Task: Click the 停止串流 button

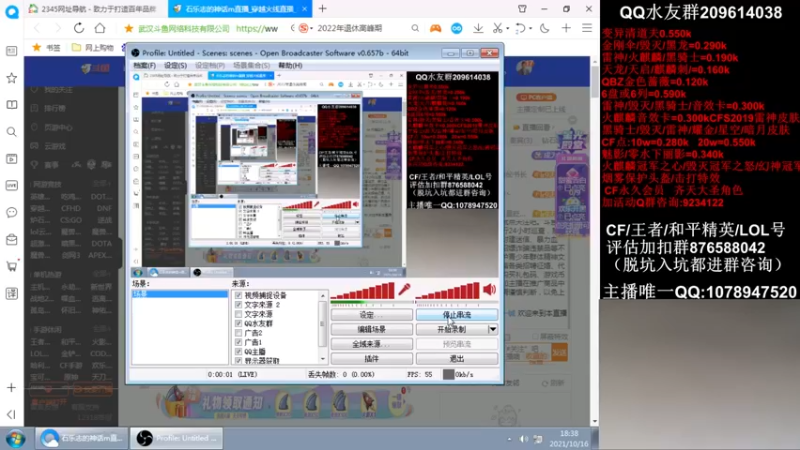Action: (457, 315)
